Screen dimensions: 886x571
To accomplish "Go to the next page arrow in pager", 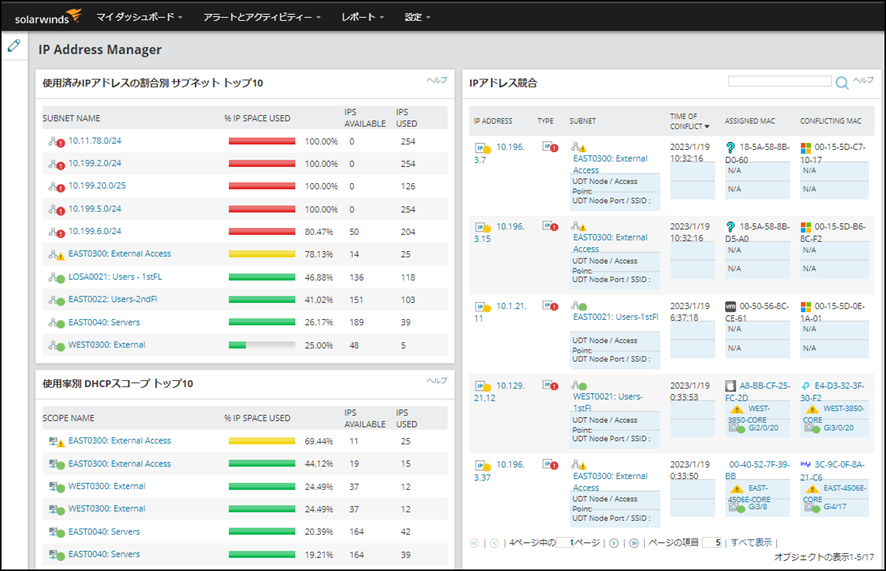I will (614, 543).
